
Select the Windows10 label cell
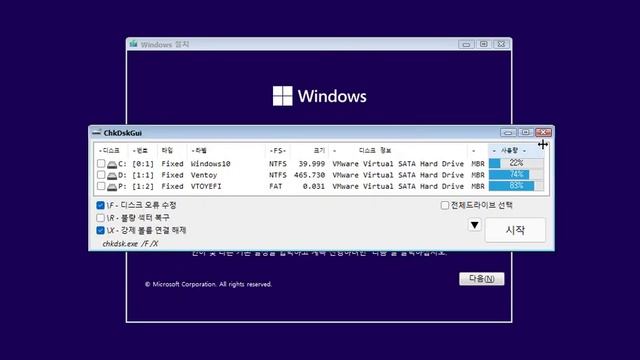211,164
